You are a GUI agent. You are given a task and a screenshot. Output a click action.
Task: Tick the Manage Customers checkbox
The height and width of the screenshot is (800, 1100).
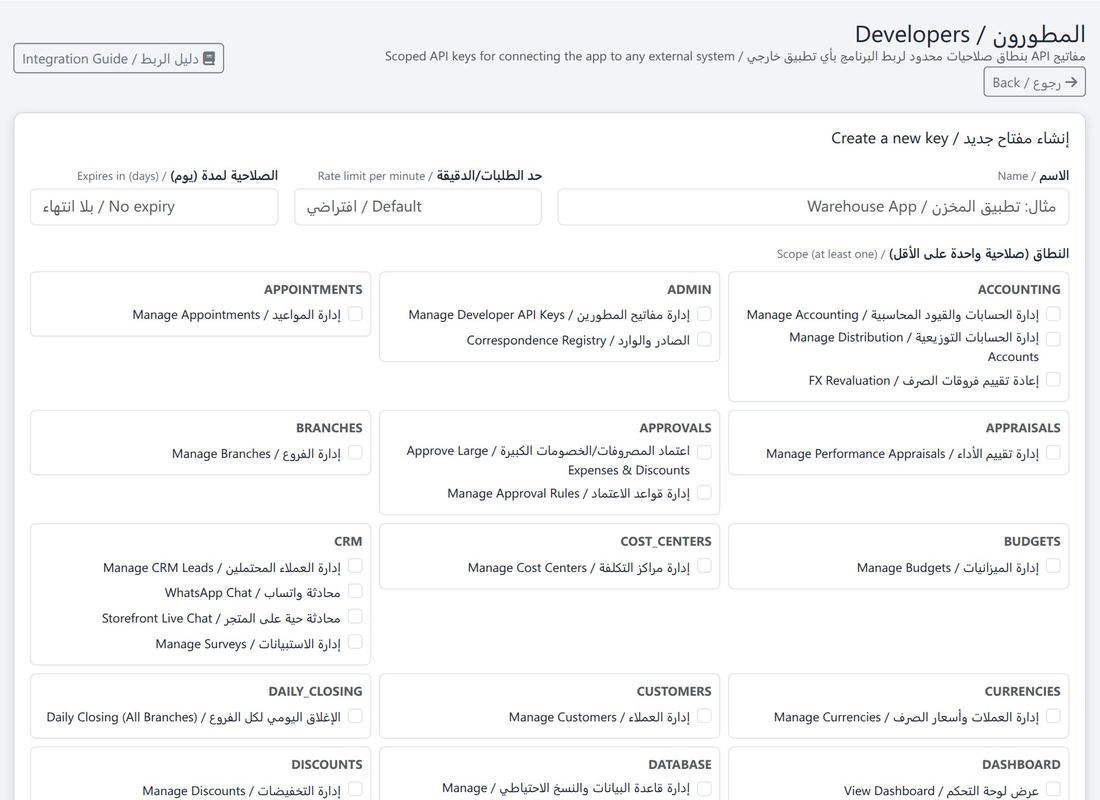coord(704,716)
